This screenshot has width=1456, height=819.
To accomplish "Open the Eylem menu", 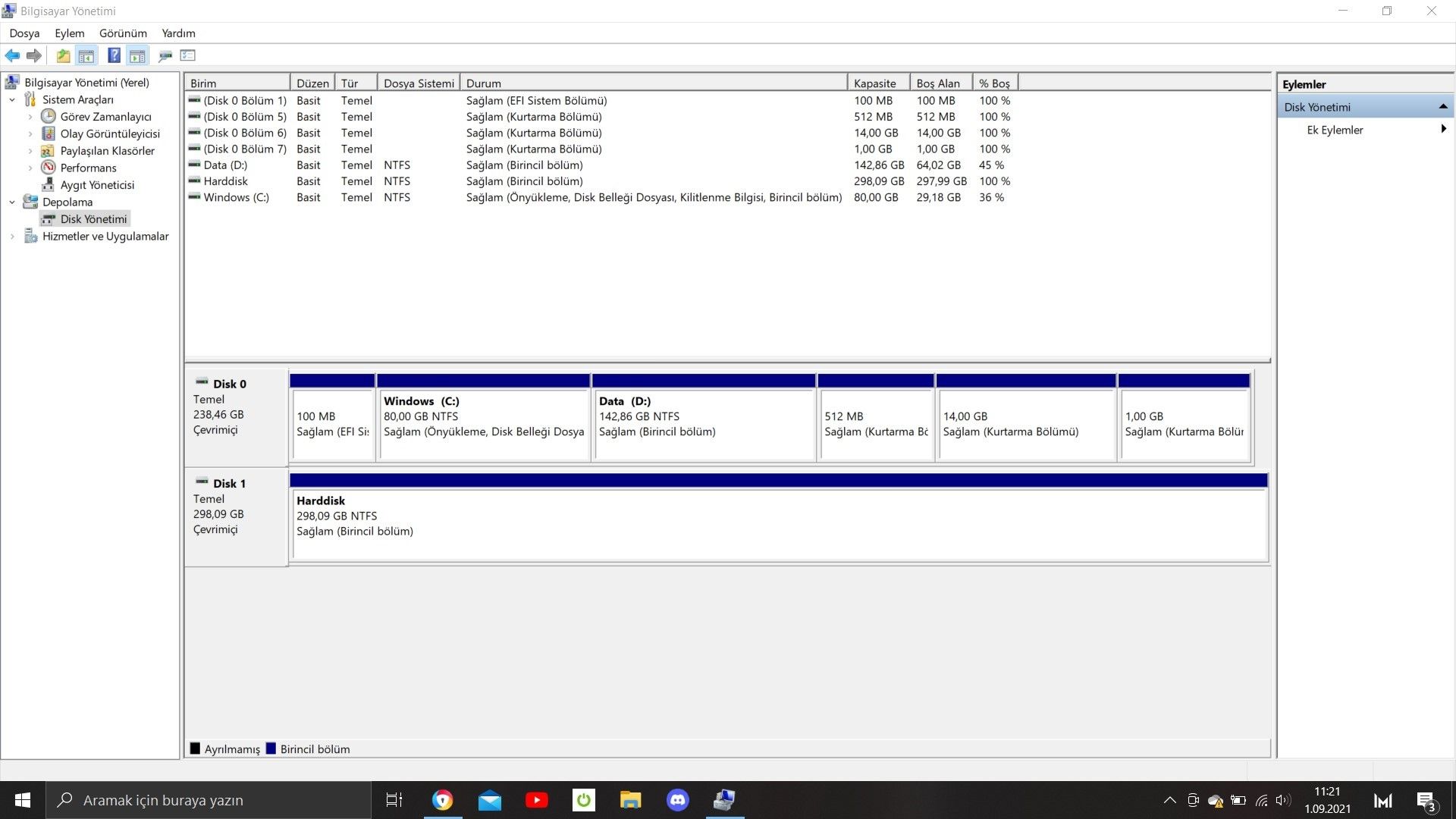I will click(69, 33).
